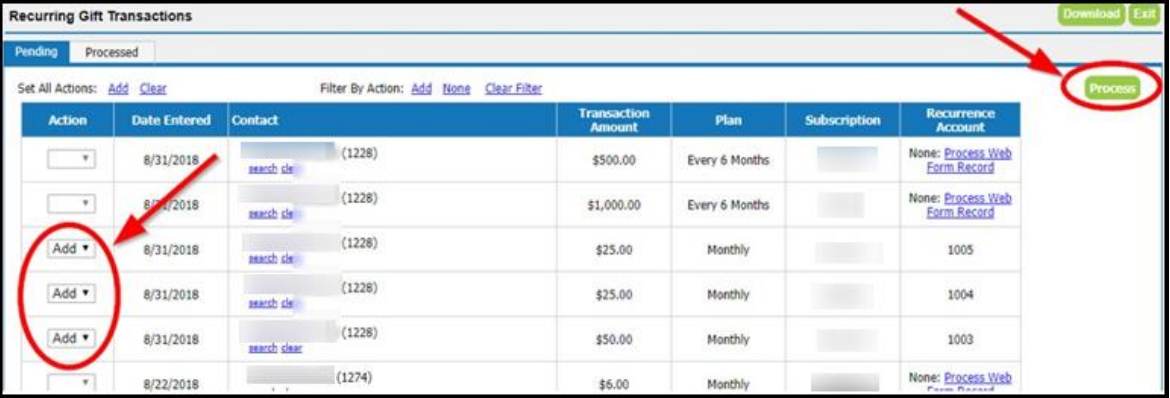Click Add under Filter By Action

[x=422, y=88]
